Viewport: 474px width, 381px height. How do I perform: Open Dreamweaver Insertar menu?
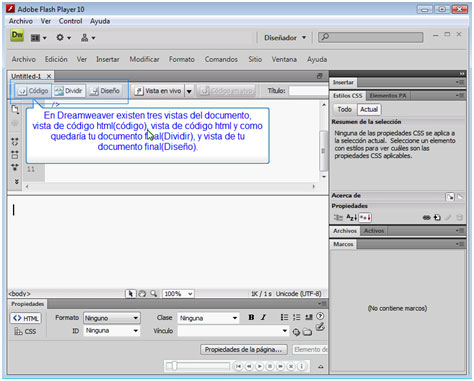tap(108, 59)
